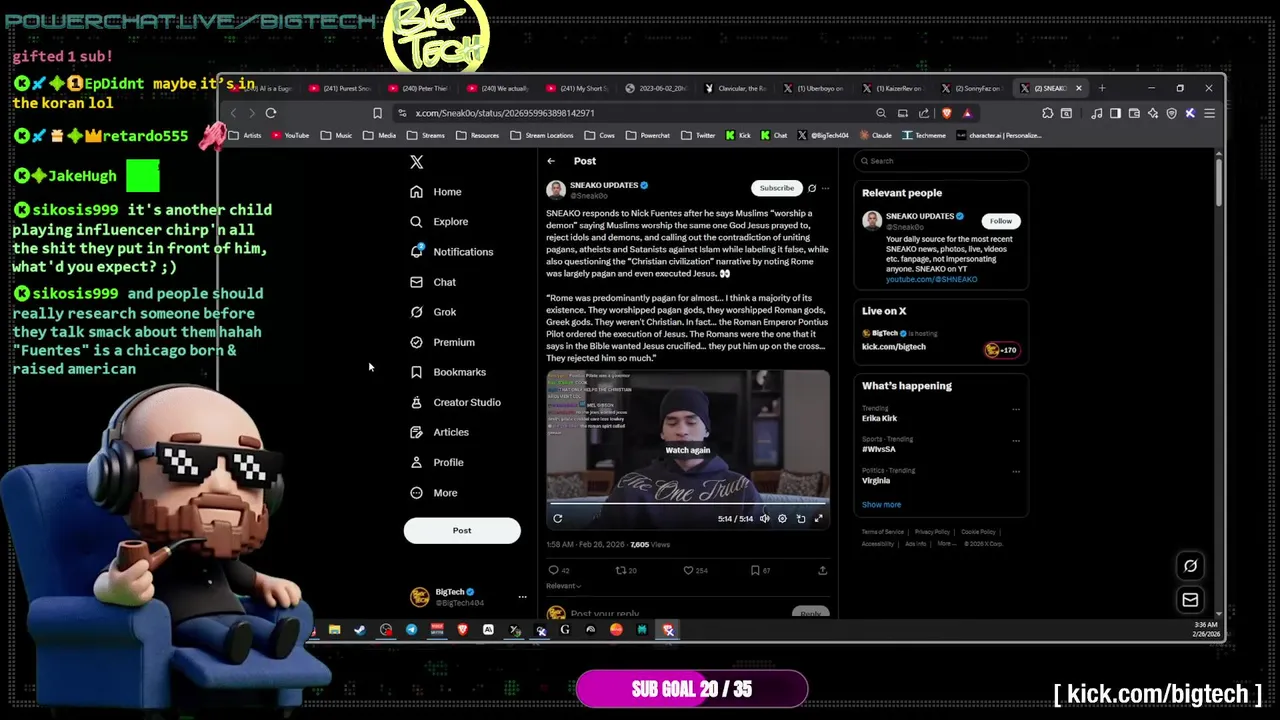Open Notifications with the bell icon
1280x720 pixels.
[x=452, y=252]
